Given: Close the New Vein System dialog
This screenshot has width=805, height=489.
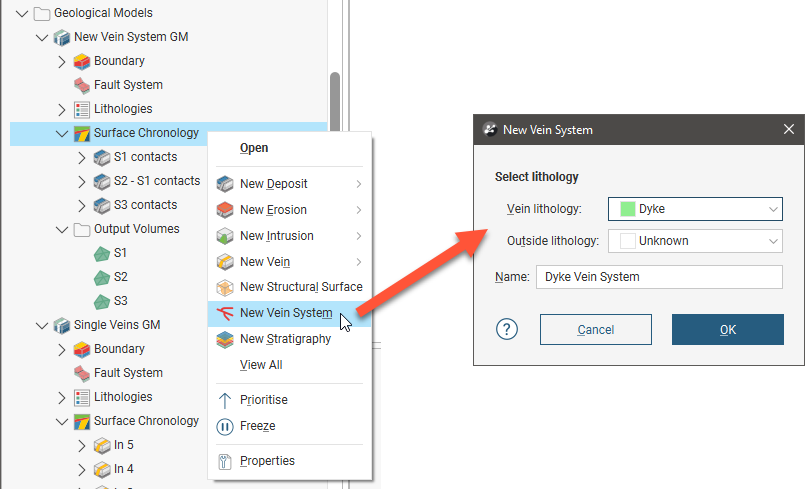Looking at the screenshot, I should [789, 129].
